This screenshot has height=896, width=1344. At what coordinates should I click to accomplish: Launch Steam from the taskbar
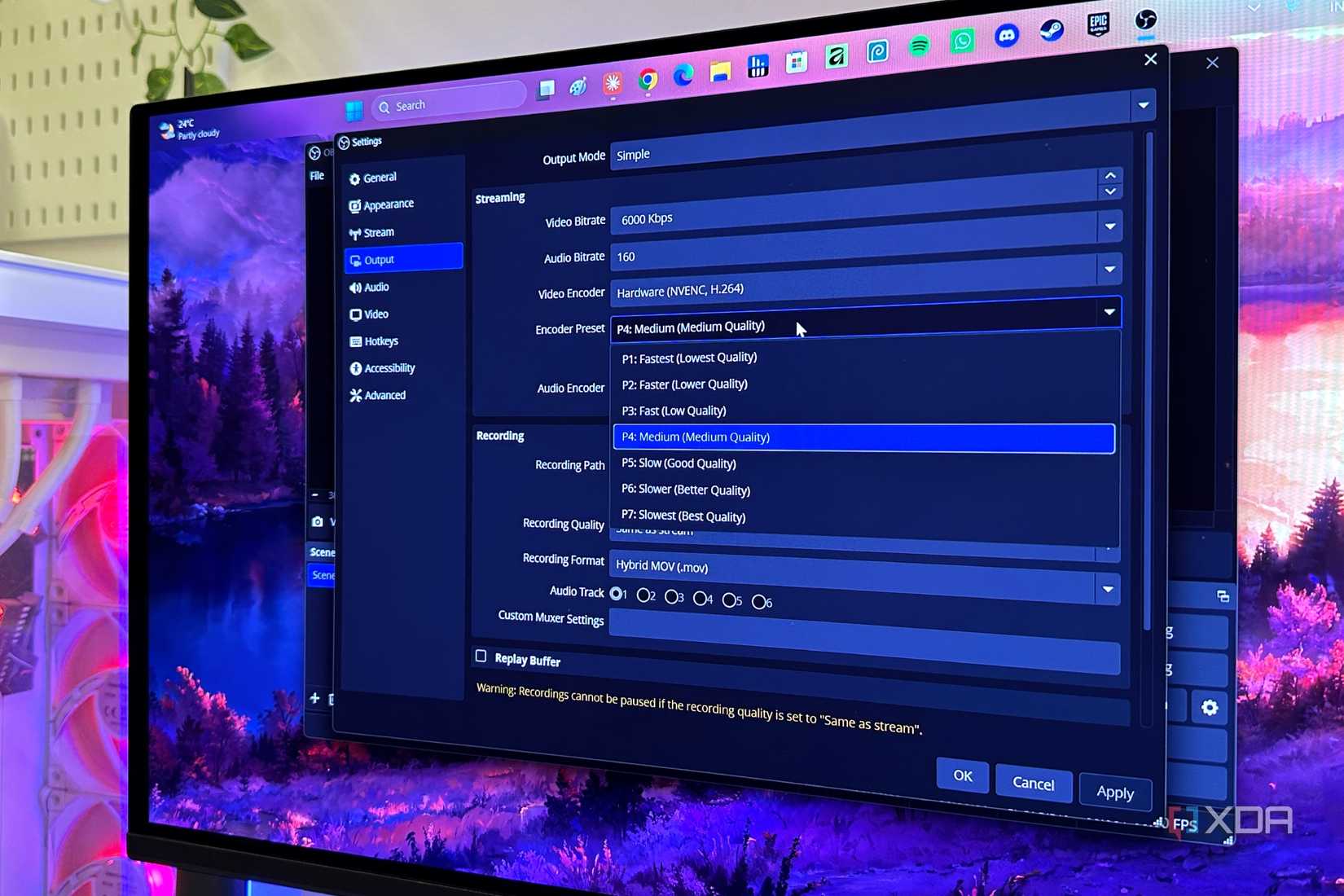point(1052,30)
